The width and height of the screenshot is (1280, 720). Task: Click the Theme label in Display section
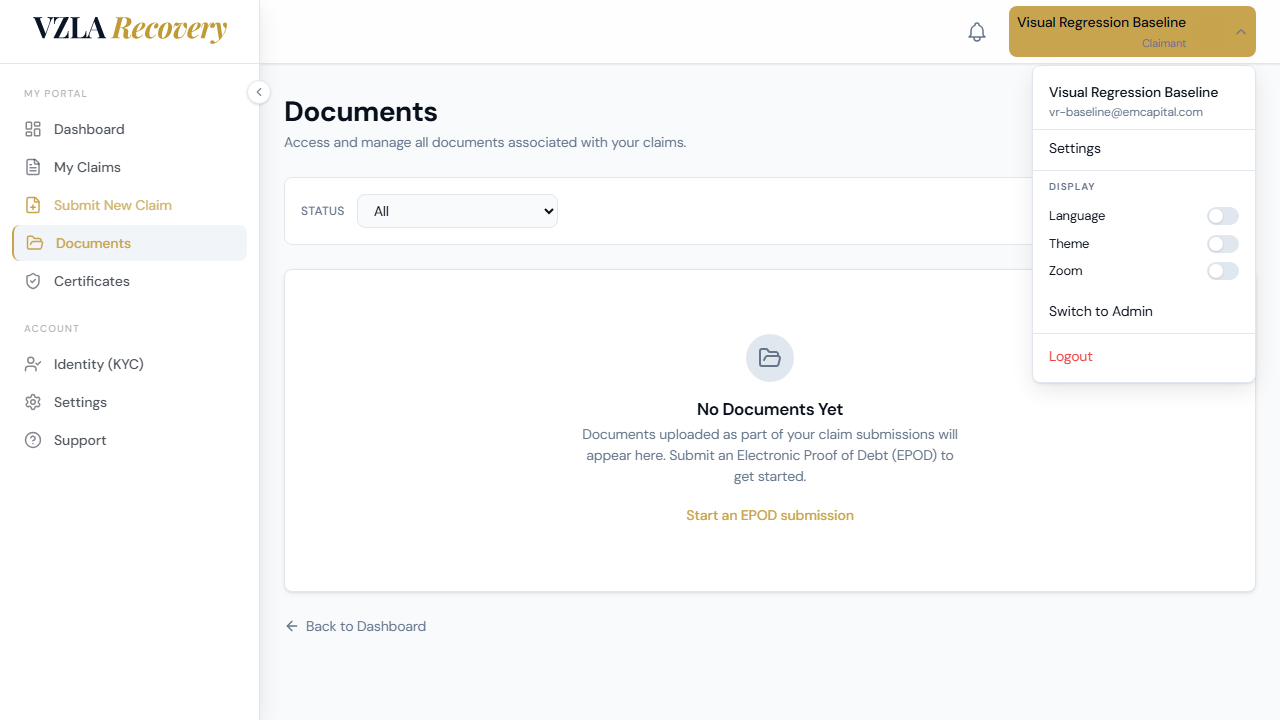click(x=1069, y=244)
